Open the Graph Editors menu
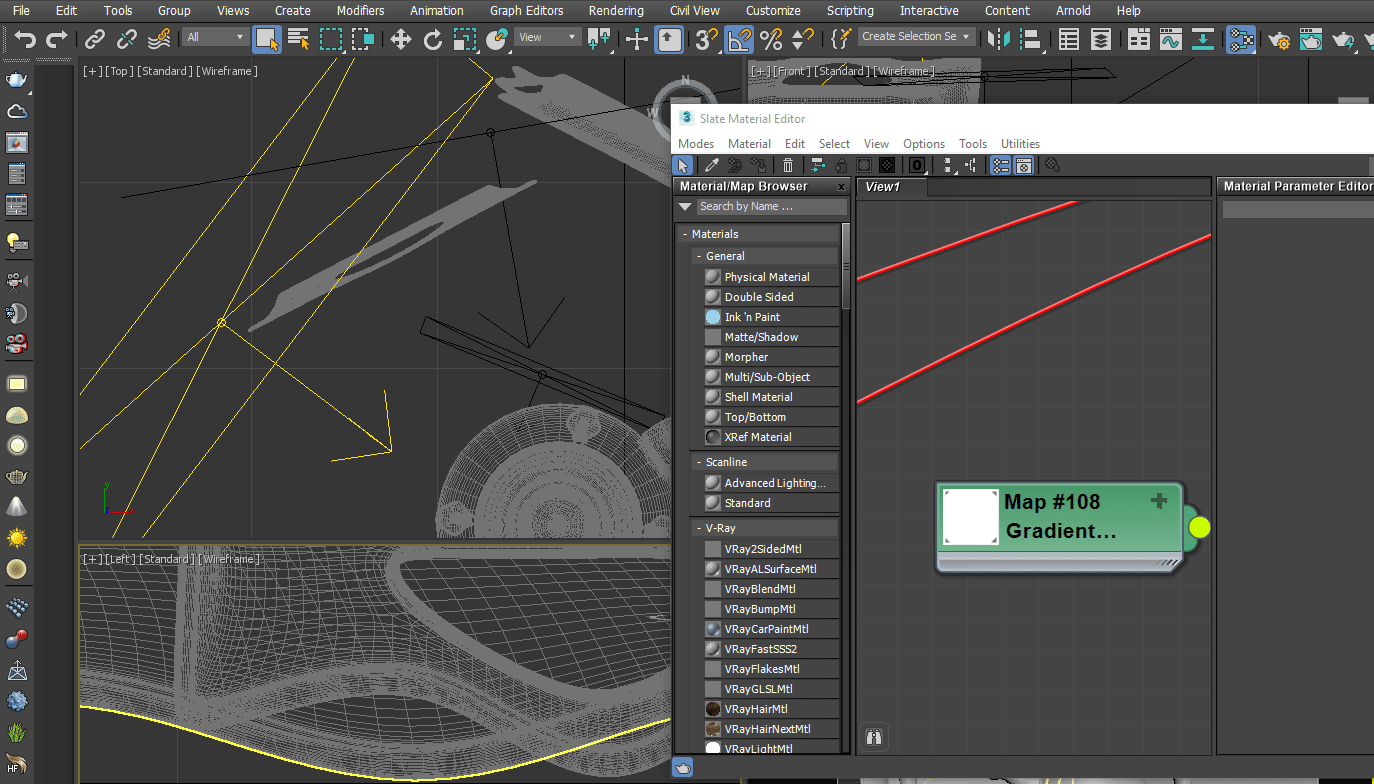Image resolution: width=1374 pixels, height=784 pixels. click(526, 11)
